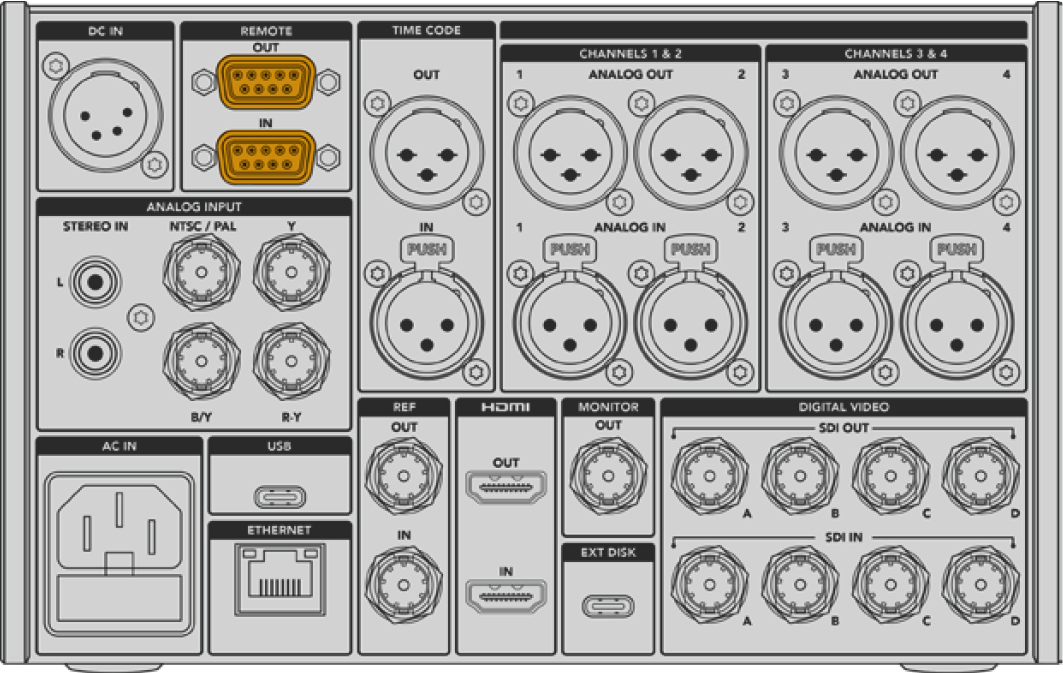Select ANALOG OUT channel 1 XLR connector
Viewport: 1063px width, 673px height.
570,153
